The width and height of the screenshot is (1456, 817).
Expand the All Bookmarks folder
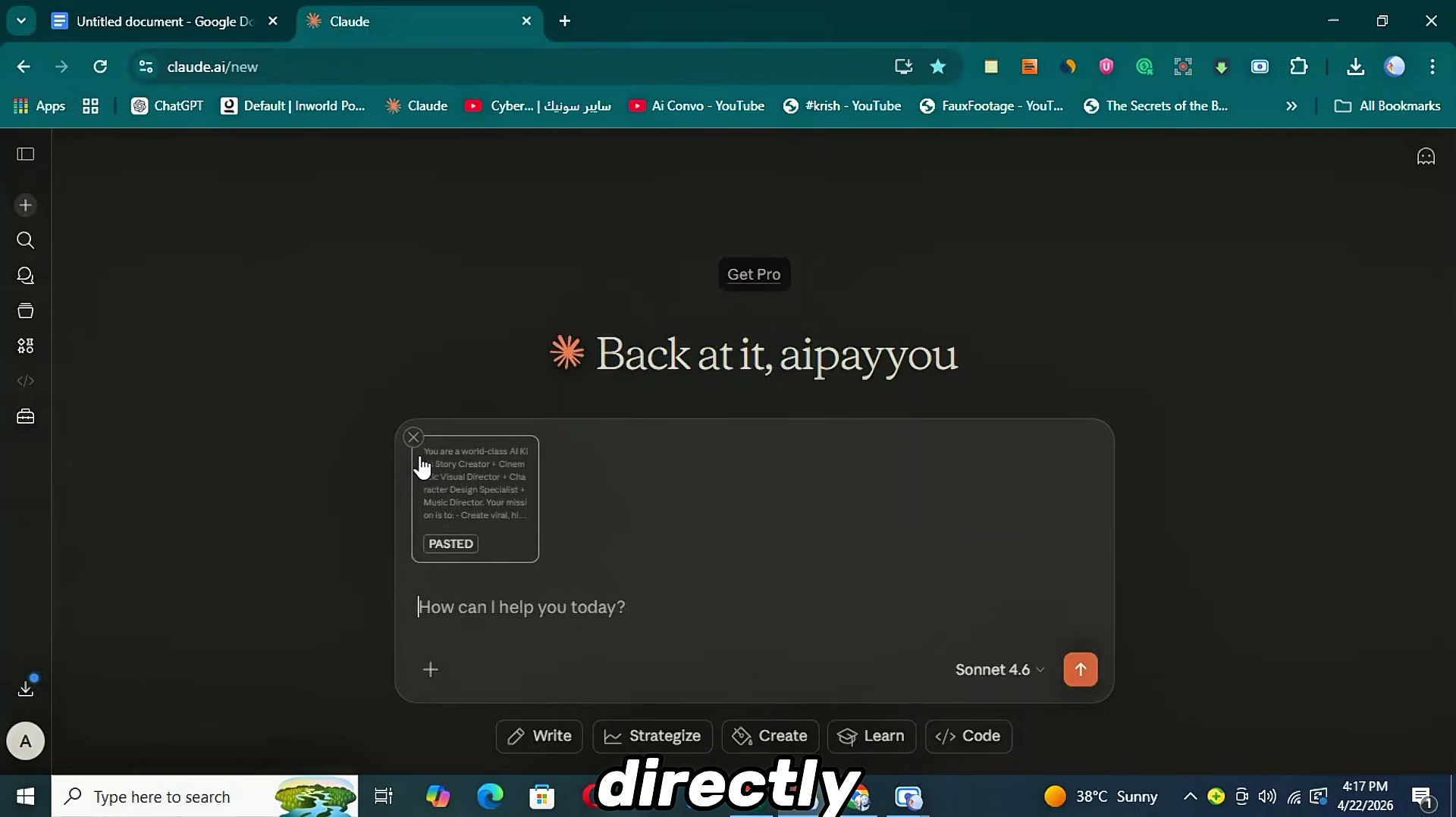pyautogui.click(x=1387, y=106)
